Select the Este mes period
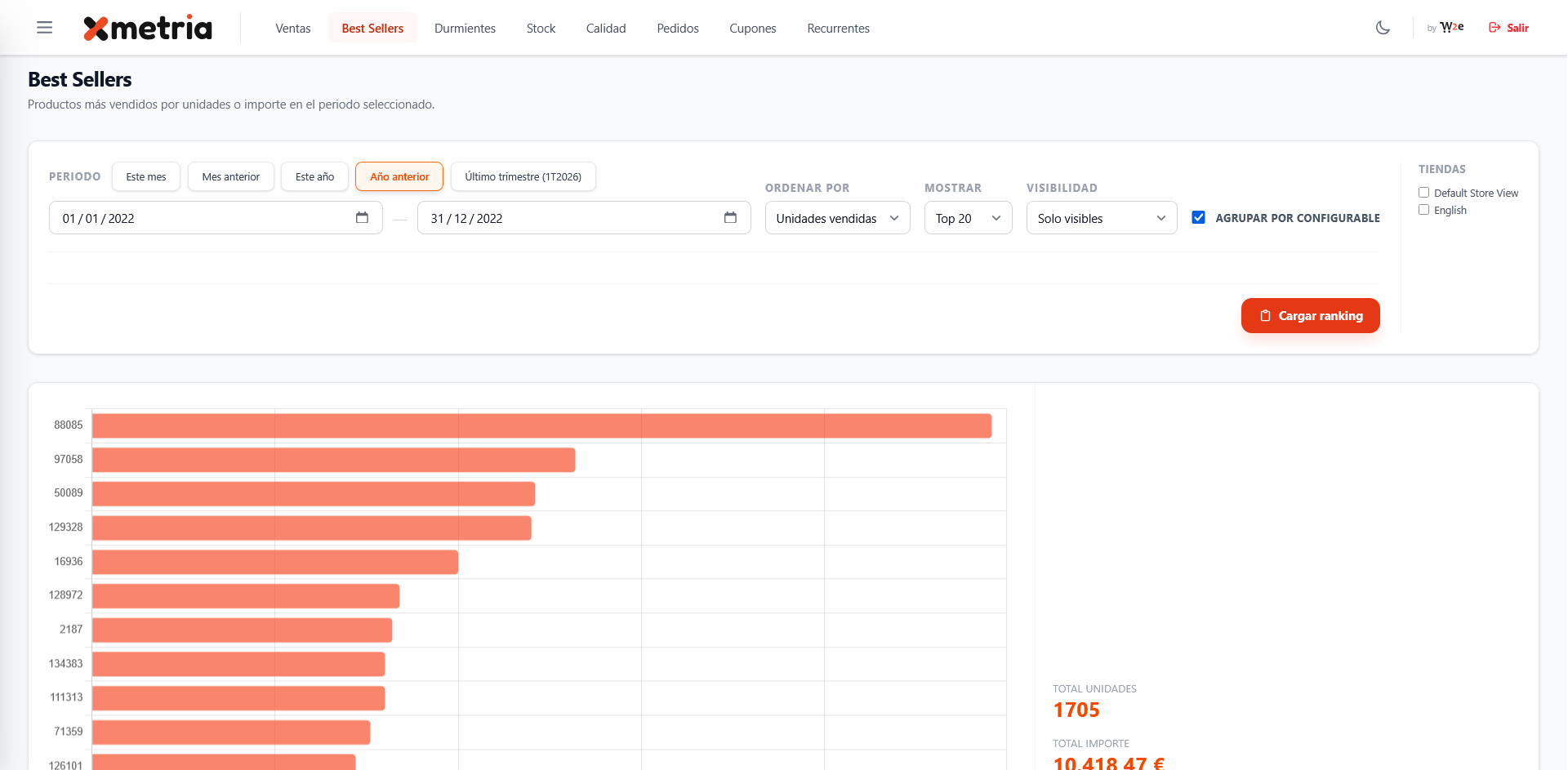The height and width of the screenshot is (770, 1568). coord(146,177)
